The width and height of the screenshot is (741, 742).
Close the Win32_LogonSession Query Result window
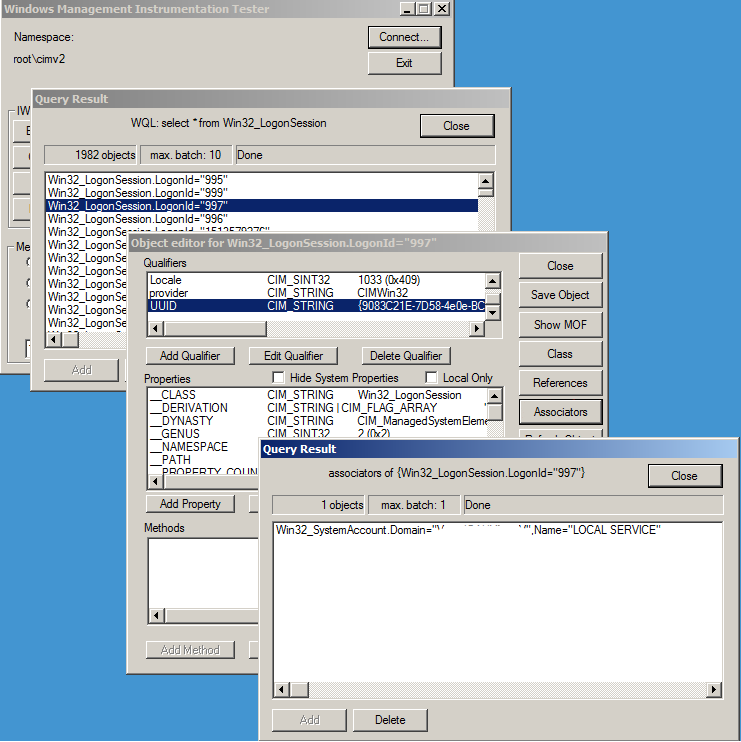tap(457, 126)
